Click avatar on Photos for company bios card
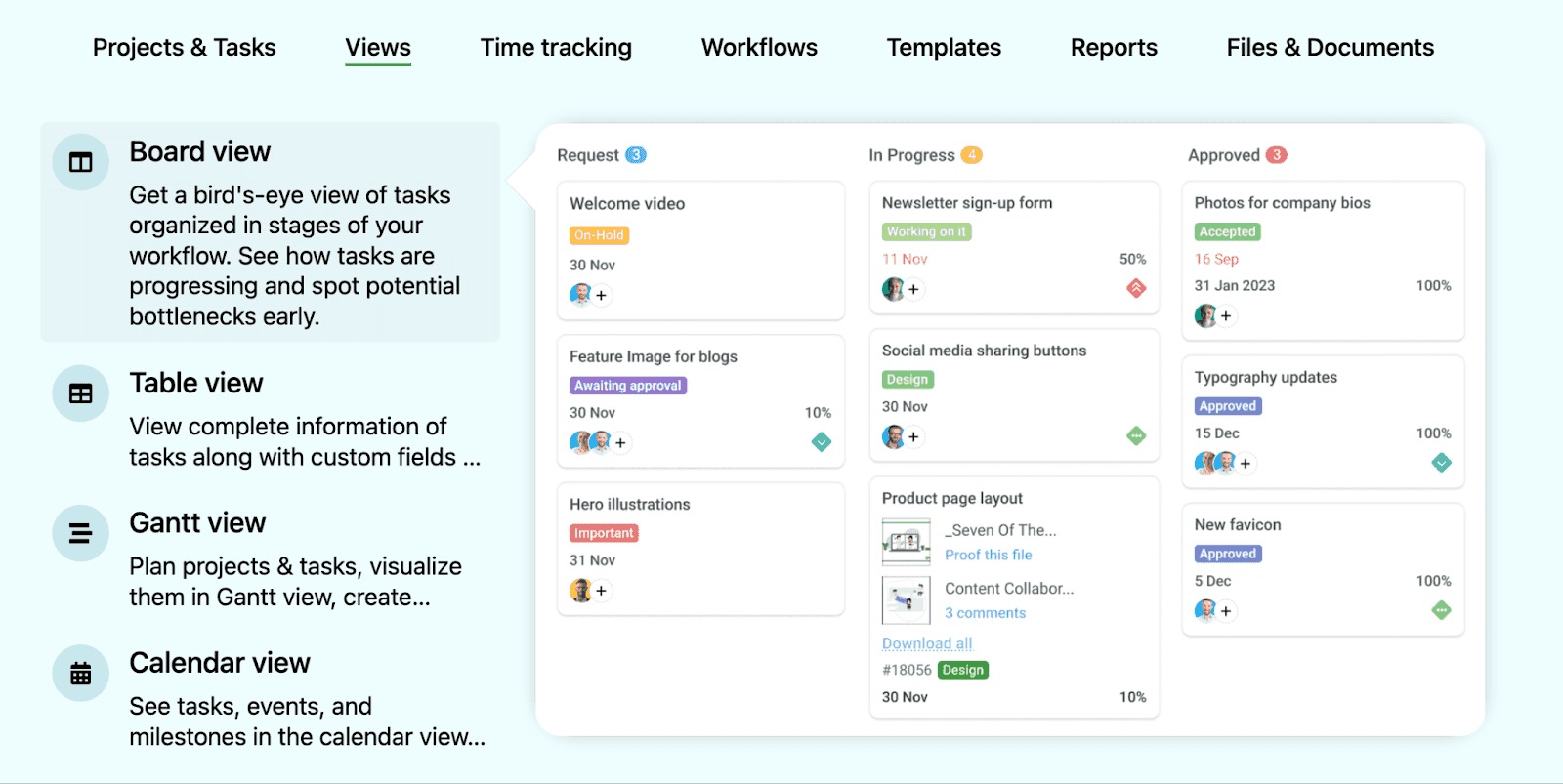Viewport: 1563px width, 784px height. (1205, 315)
